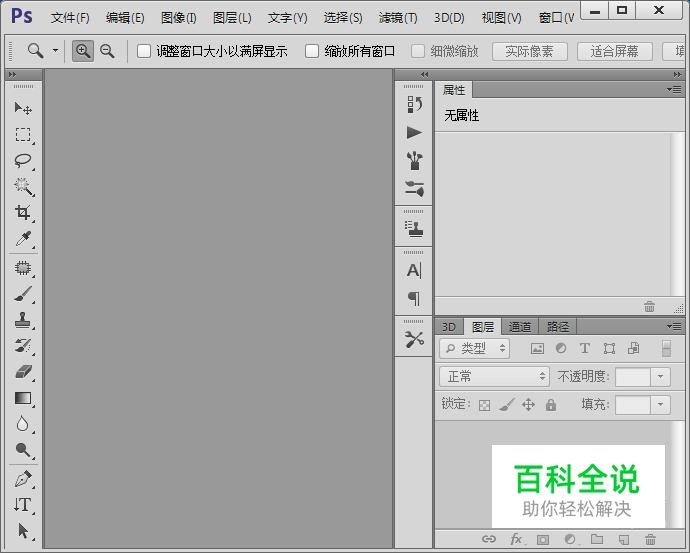Open the Tool Presets panel icon

tap(414, 339)
